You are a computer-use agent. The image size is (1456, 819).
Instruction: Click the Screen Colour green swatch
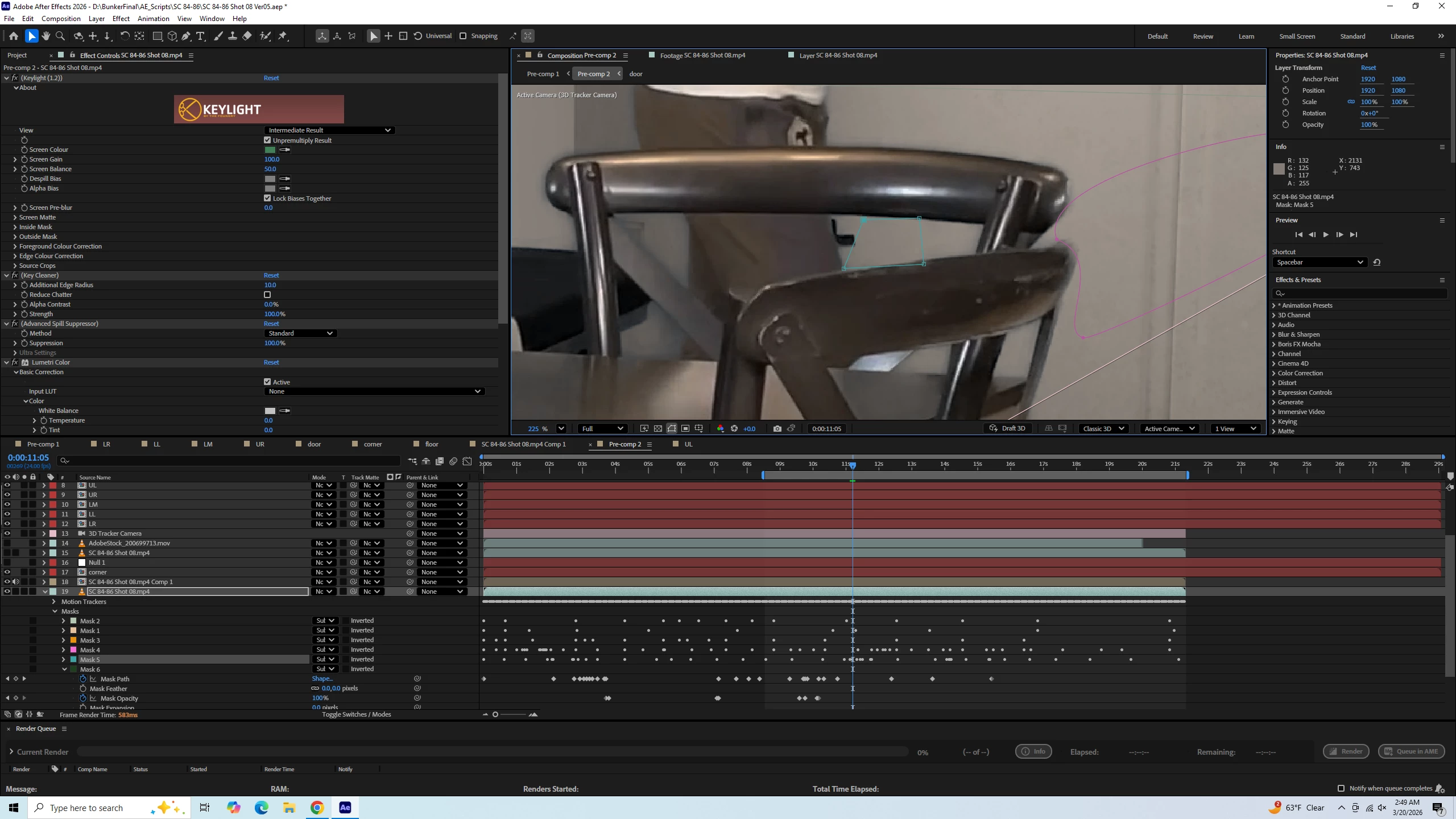(270, 150)
